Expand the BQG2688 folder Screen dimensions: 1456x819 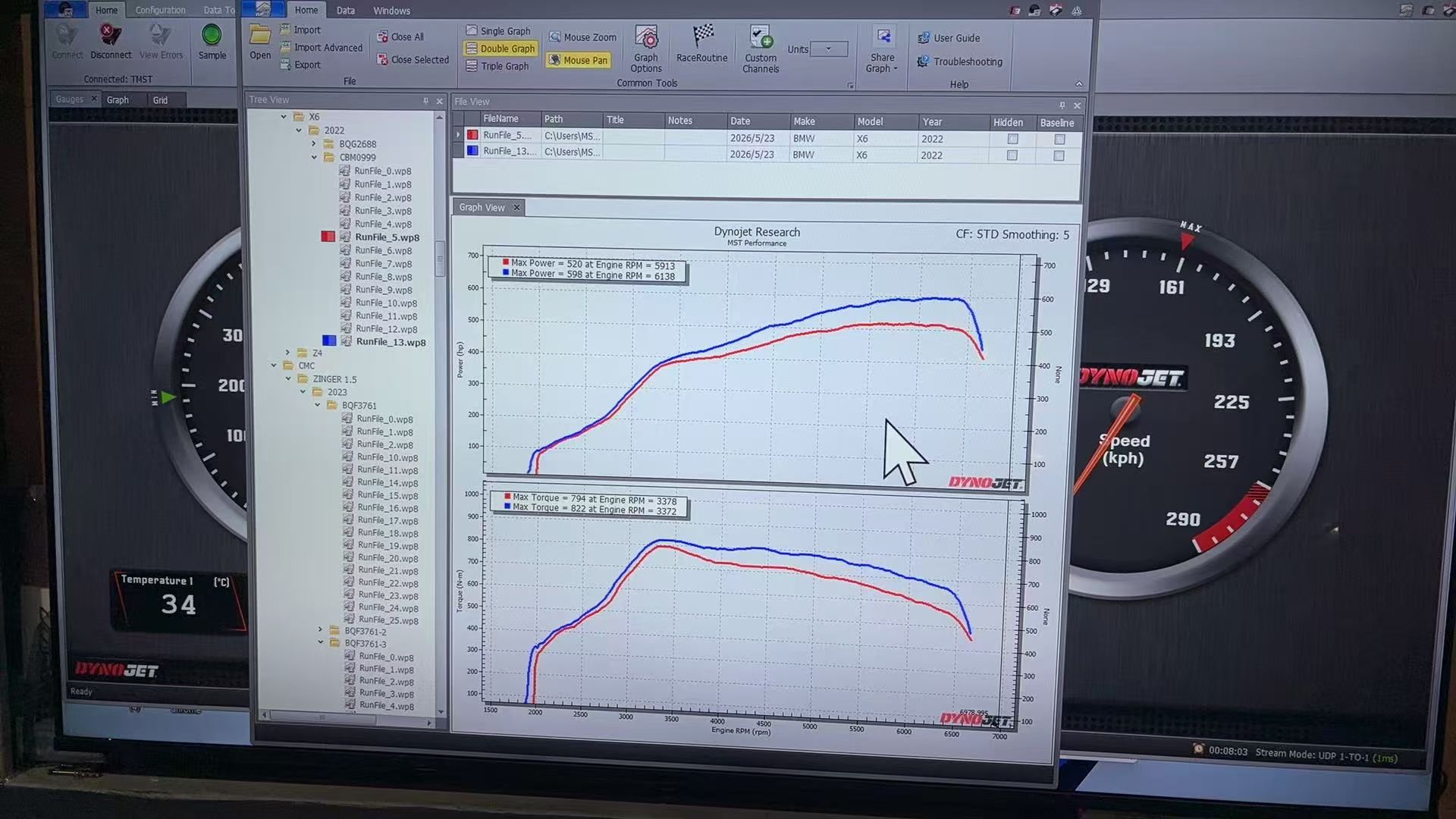313,143
